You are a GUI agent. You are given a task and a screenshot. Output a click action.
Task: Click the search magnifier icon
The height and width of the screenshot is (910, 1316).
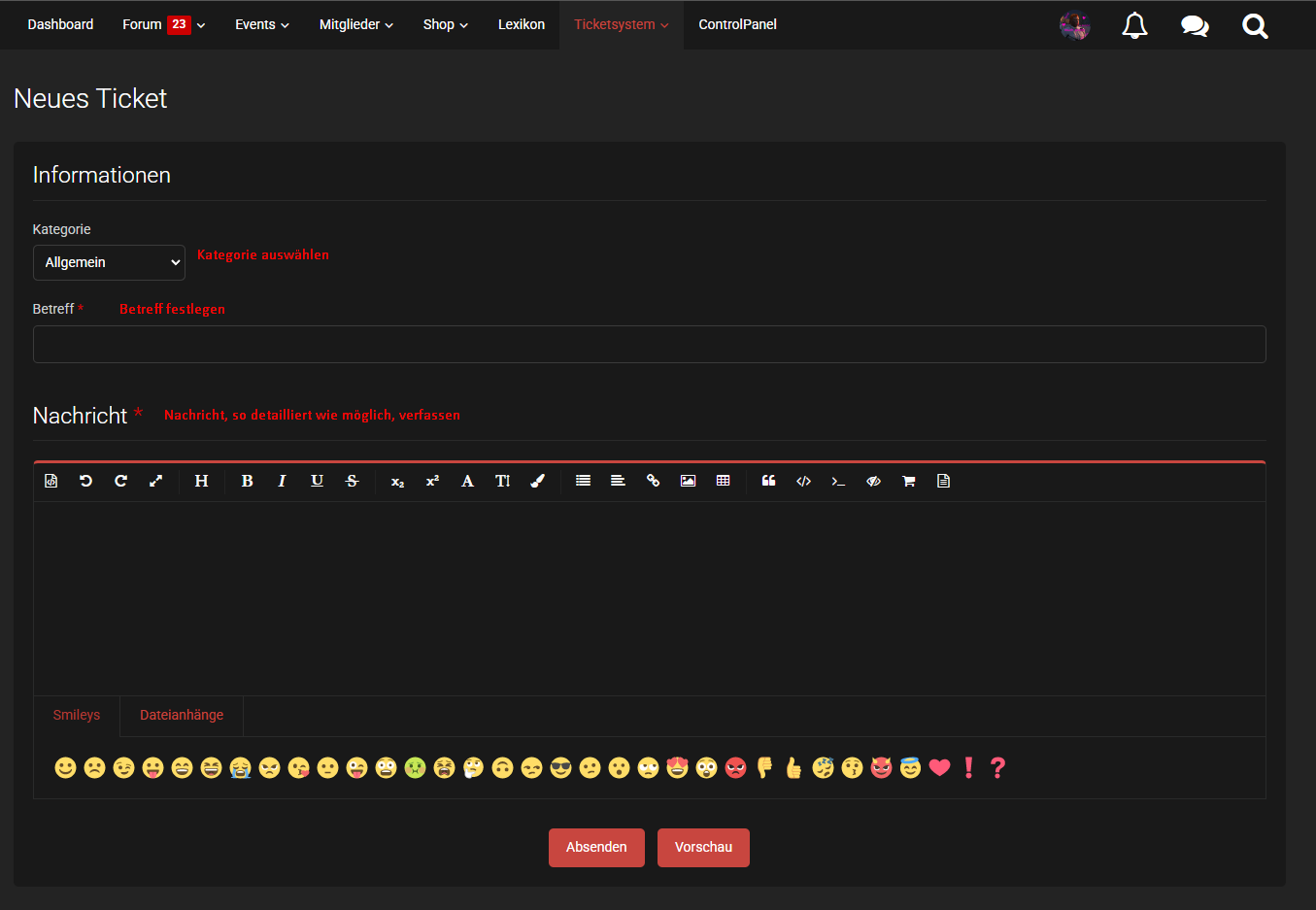pyautogui.click(x=1255, y=25)
